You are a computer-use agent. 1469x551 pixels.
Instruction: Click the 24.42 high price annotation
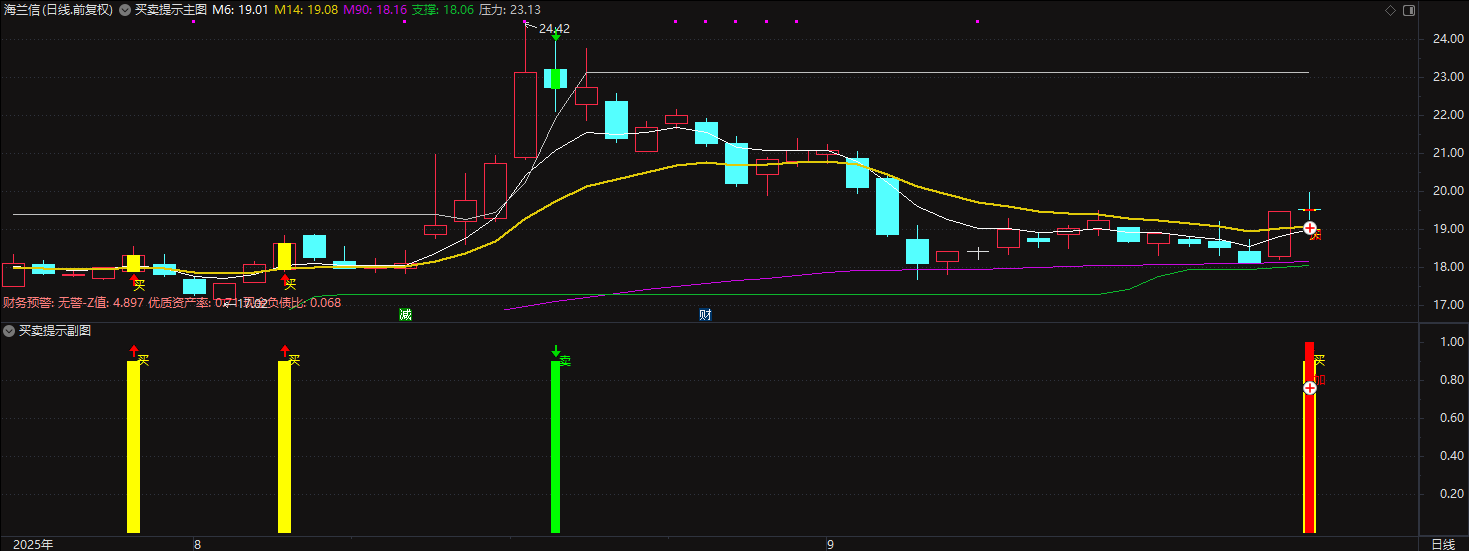(554, 29)
